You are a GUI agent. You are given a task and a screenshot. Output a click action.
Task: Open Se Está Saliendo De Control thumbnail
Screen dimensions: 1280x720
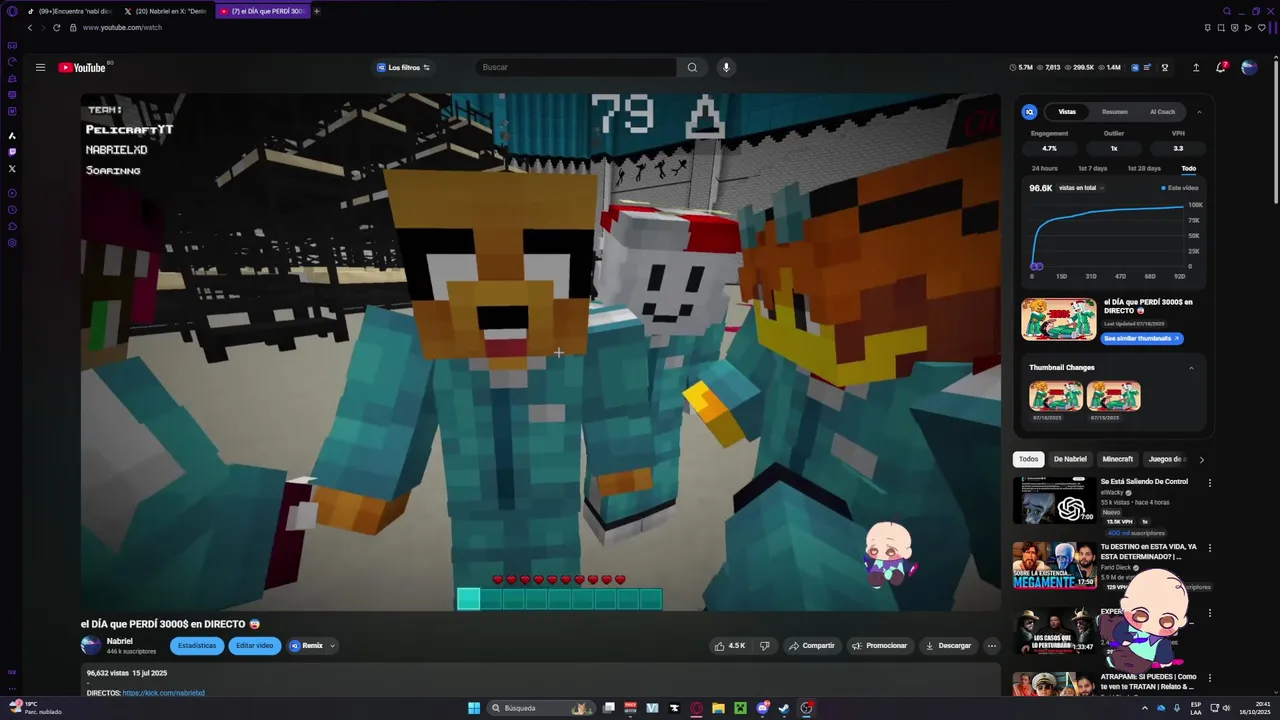[1054, 500]
